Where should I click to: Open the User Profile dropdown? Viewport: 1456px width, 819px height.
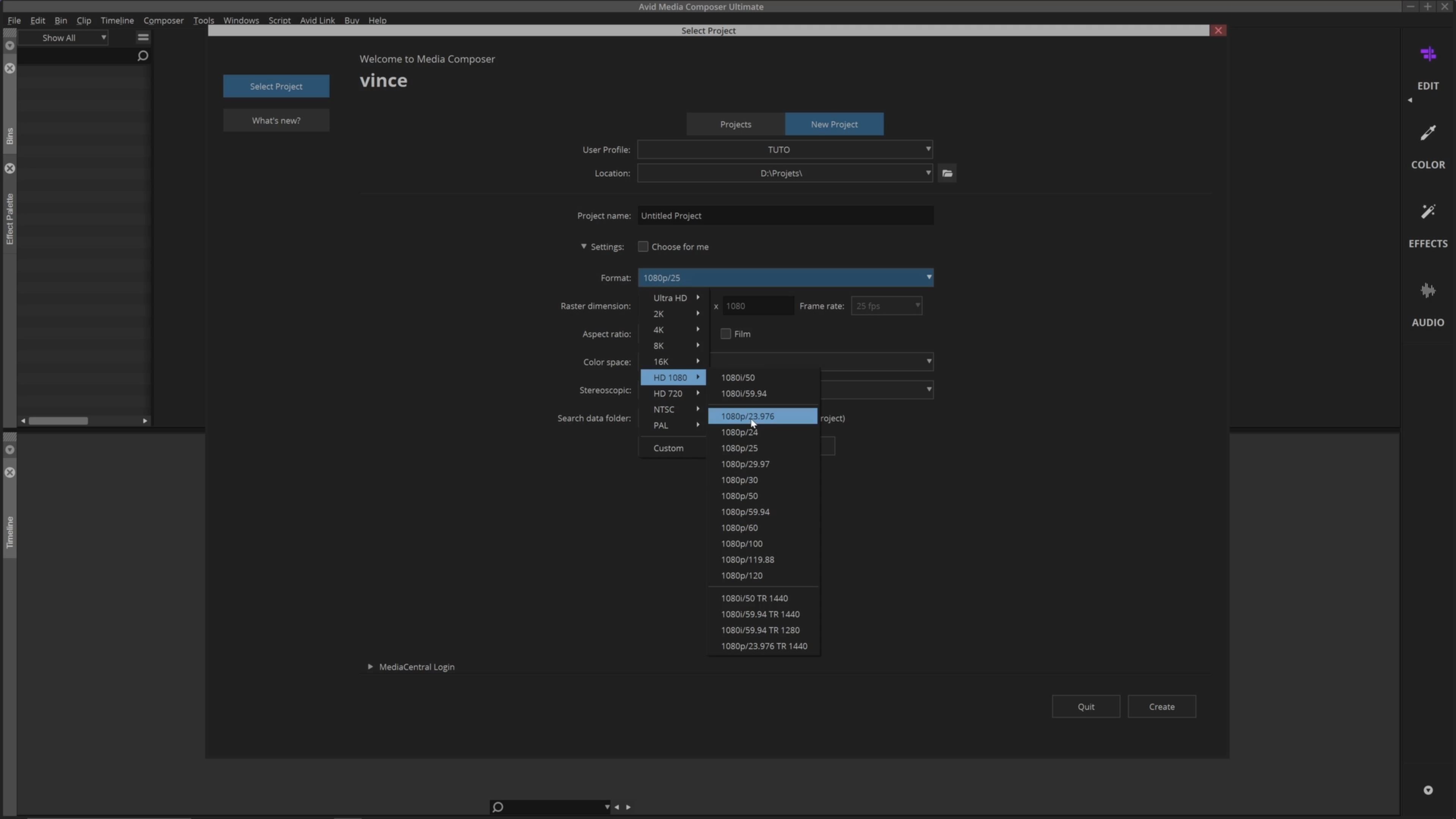[785, 150]
